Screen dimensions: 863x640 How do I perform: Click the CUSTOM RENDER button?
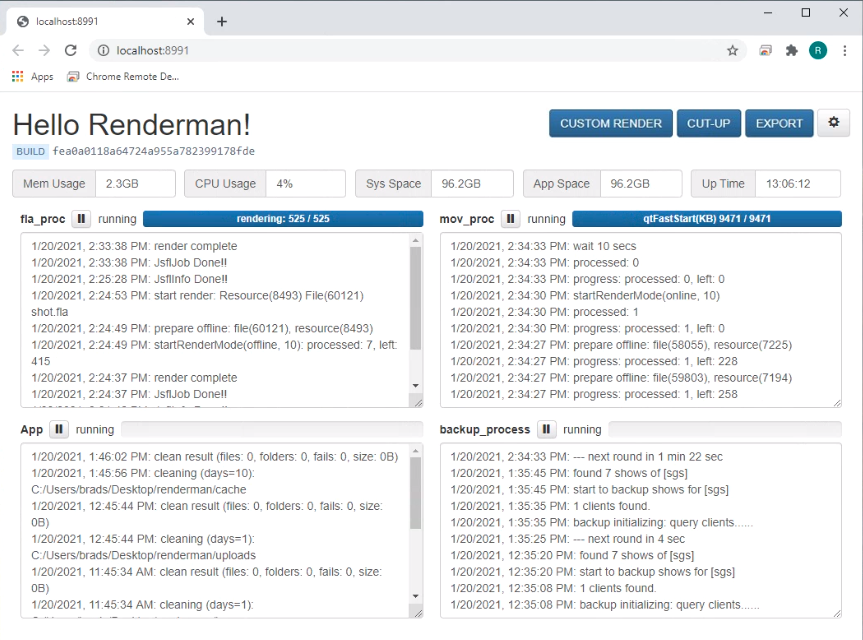click(x=610, y=124)
